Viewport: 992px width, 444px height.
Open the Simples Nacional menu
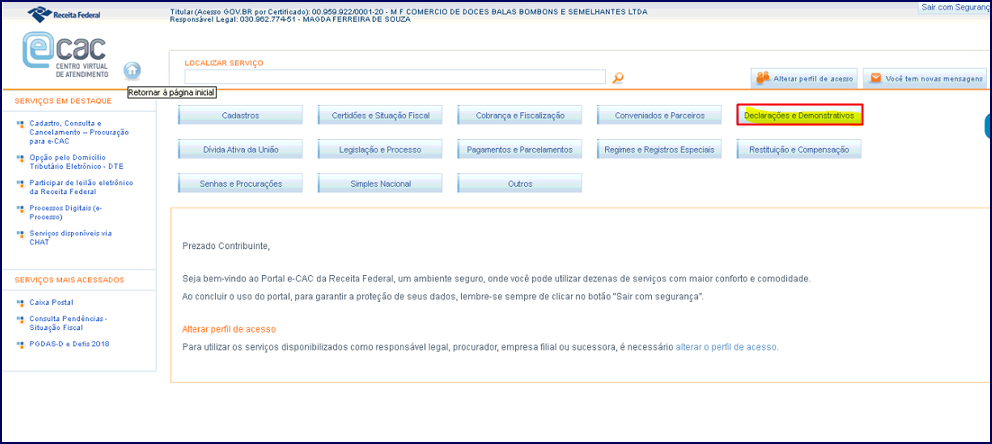pyautogui.click(x=380, y=183)
